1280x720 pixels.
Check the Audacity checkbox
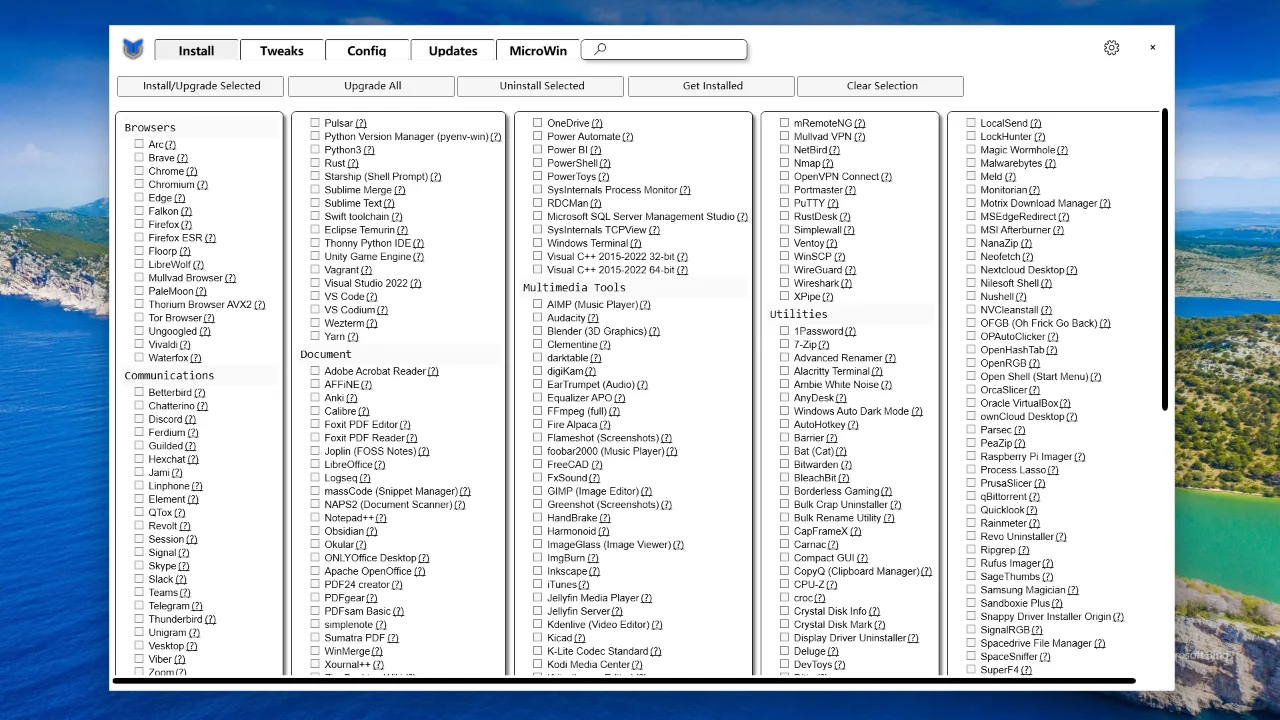538,318
